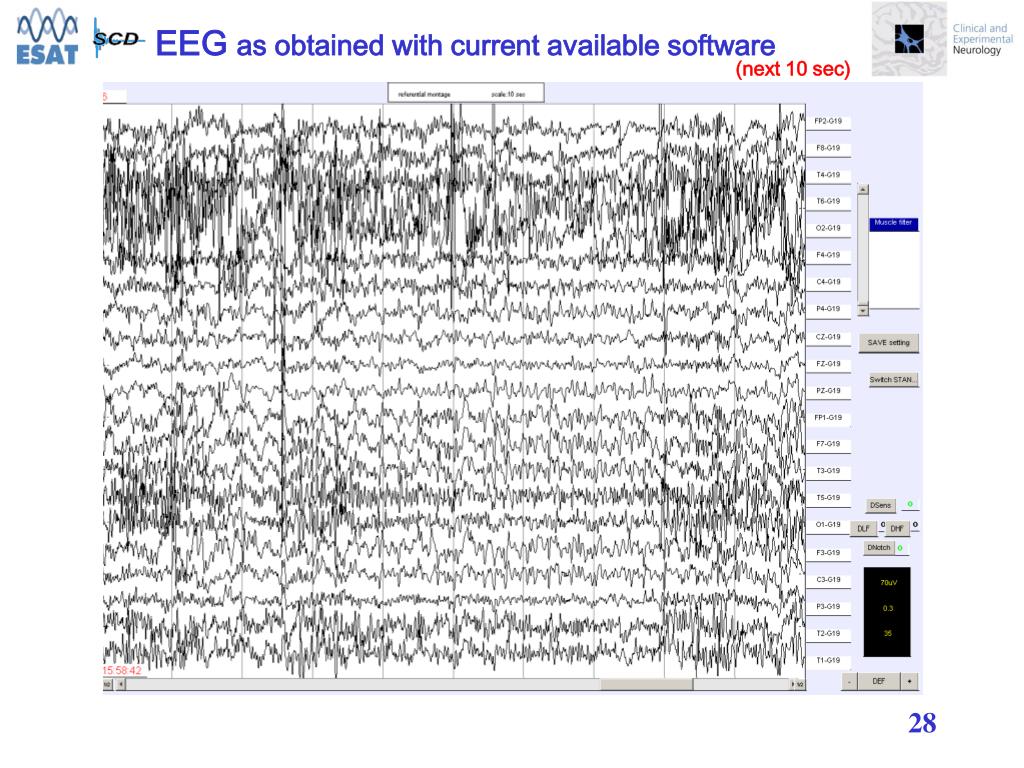Click the filter list vertical scrollbar track

[x=863, y=249]
